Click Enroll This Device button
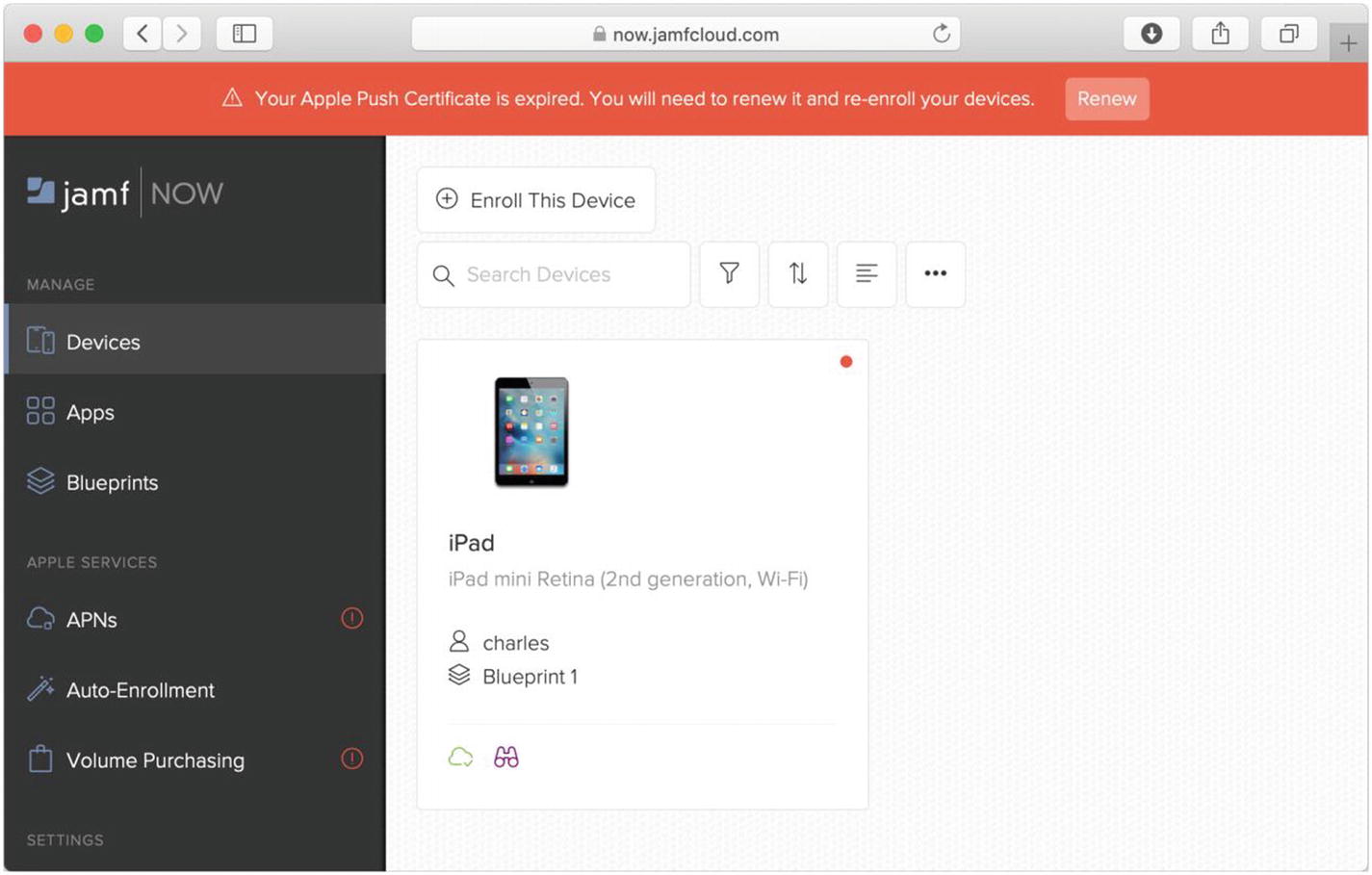The image size is (1372, 875). [x=536, y=200]
